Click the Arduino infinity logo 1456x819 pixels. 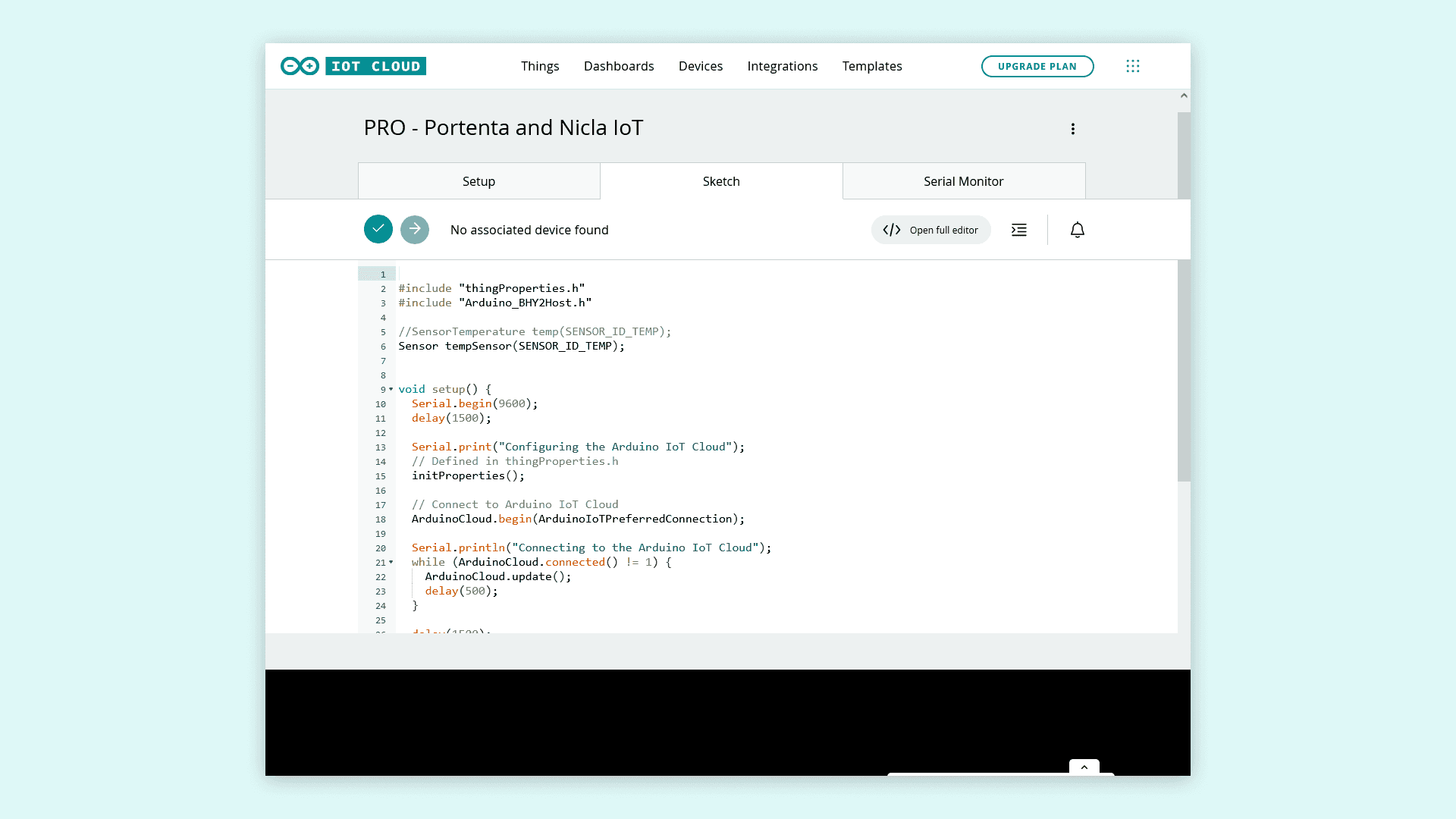300,66
